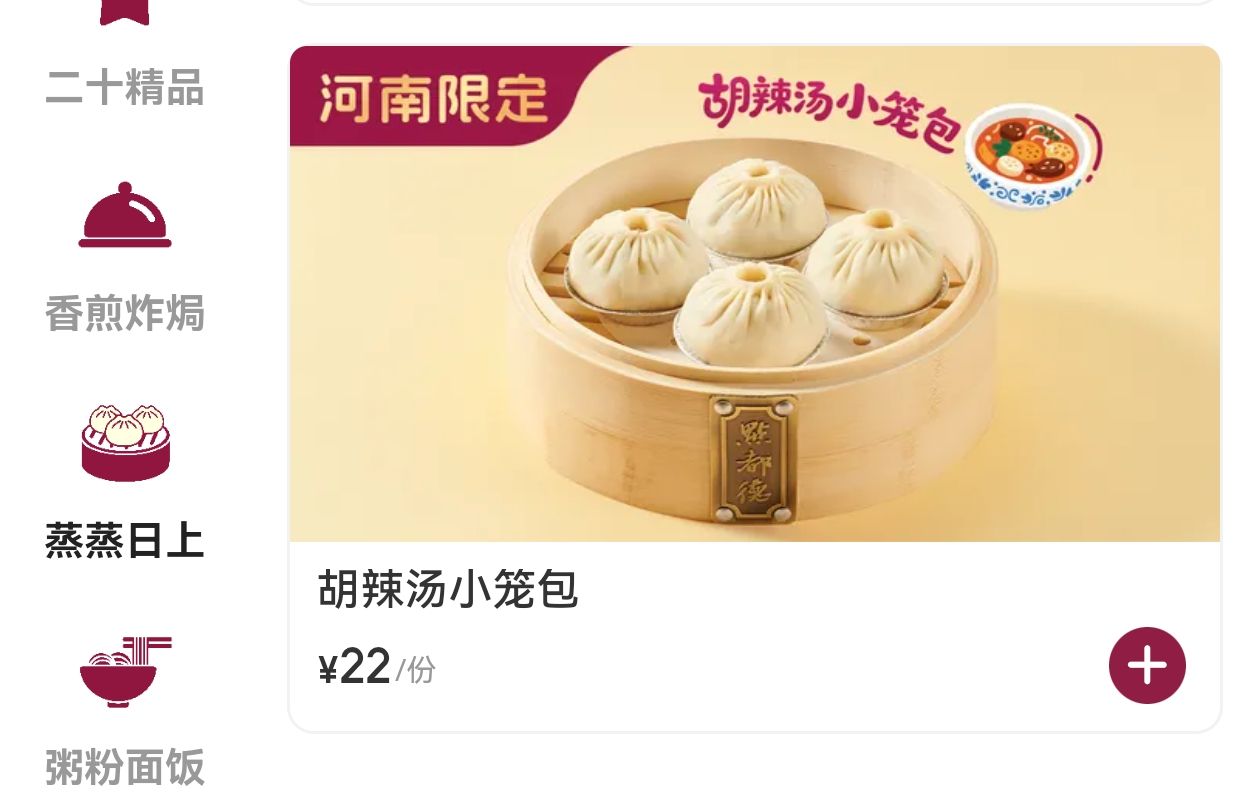Tap the hot soup bowl illustration
This screenshot has height=803, width=1260.
(1033, 160)
